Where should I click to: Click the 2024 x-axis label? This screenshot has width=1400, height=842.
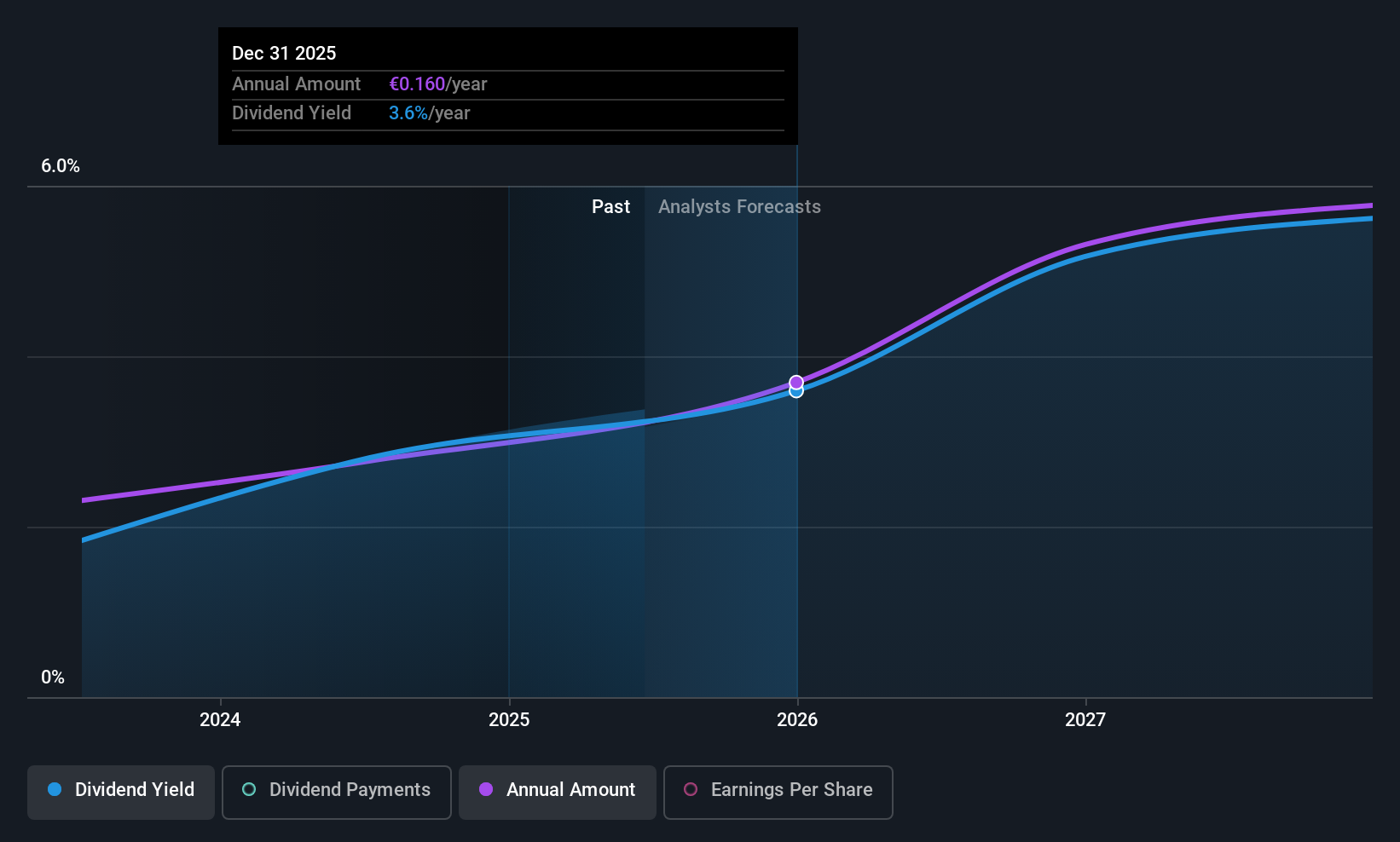click(x=220, y=719)
